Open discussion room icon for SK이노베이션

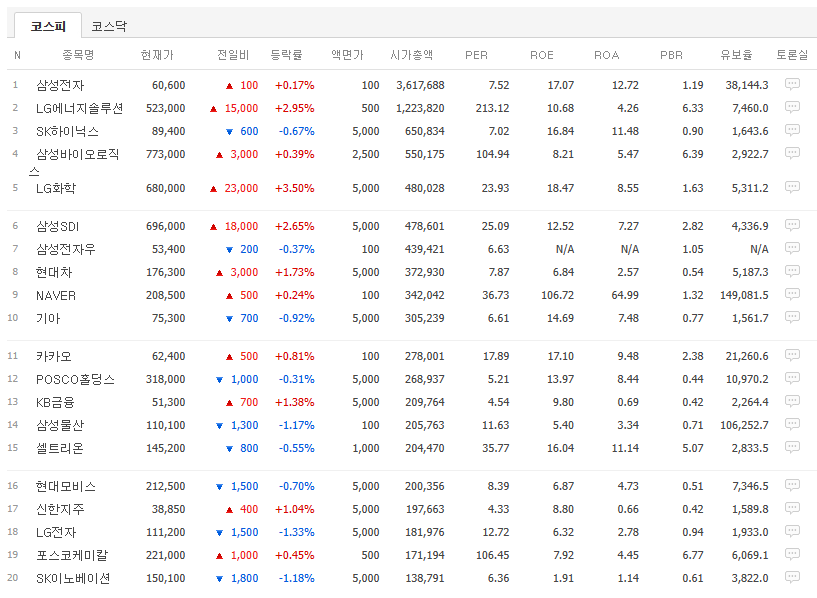(x=792, y=577)
